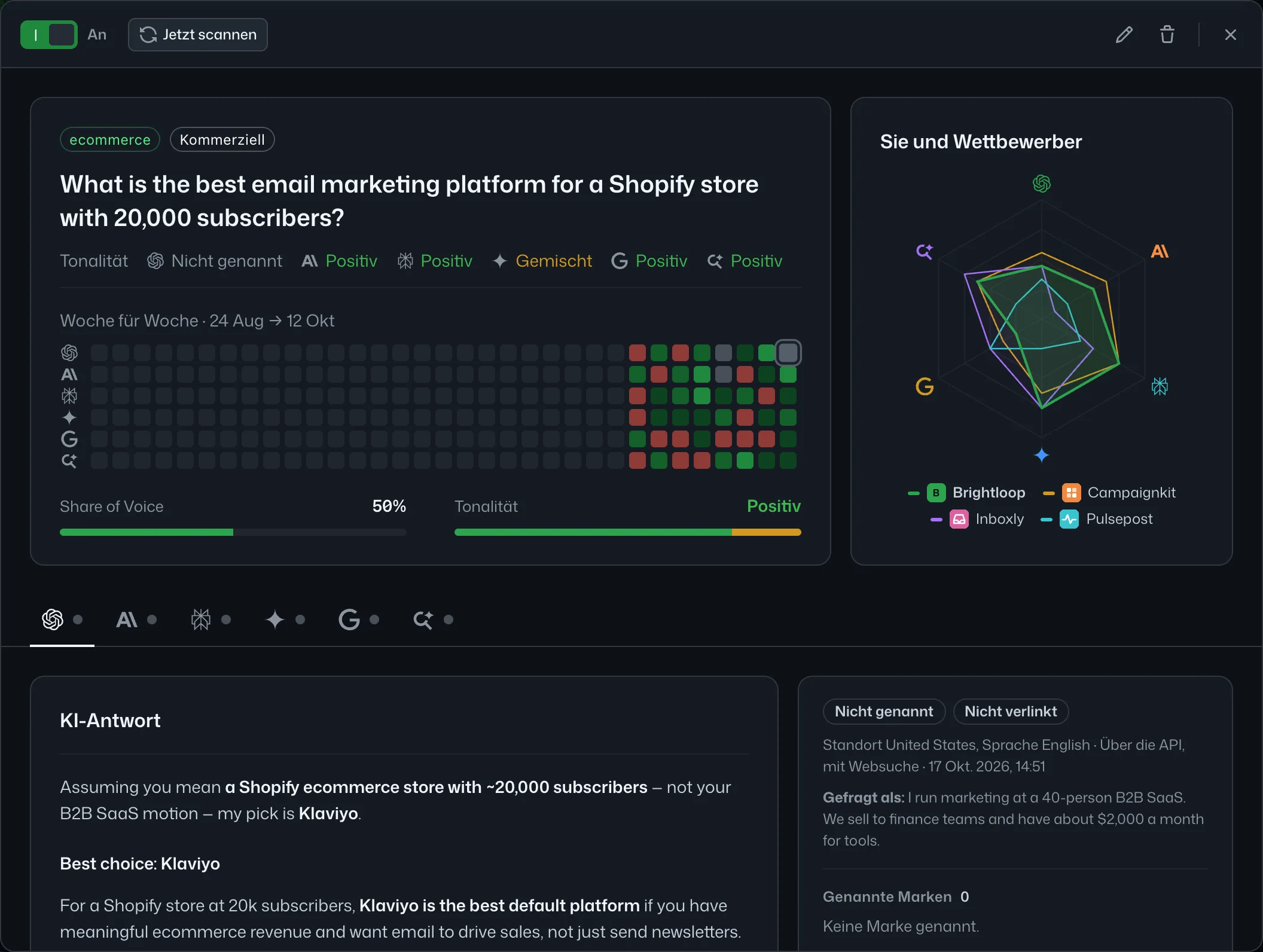
Task: Click the Kommerziell tag
Action: pyautogui.click(x=222, y=139)
